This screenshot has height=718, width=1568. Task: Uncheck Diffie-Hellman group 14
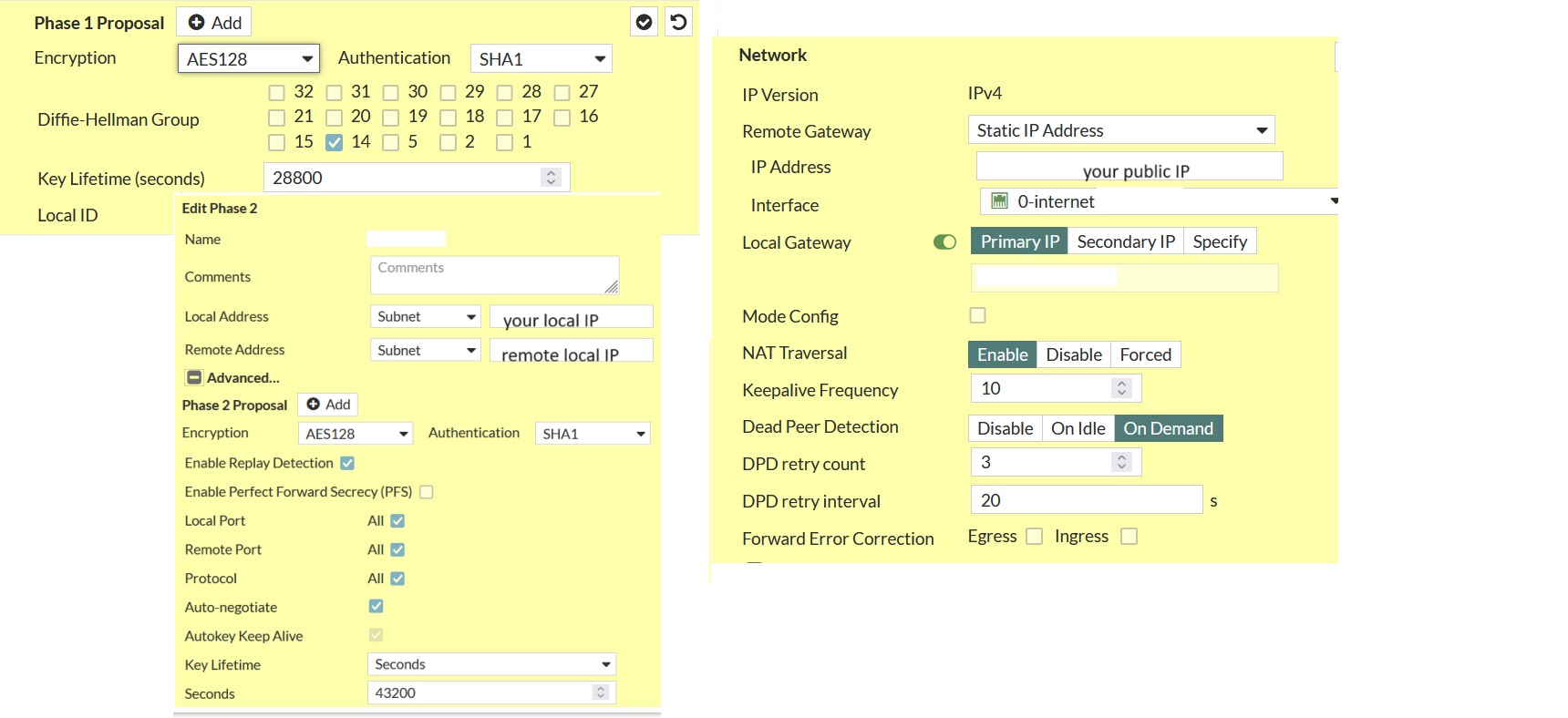coord(334,142)
